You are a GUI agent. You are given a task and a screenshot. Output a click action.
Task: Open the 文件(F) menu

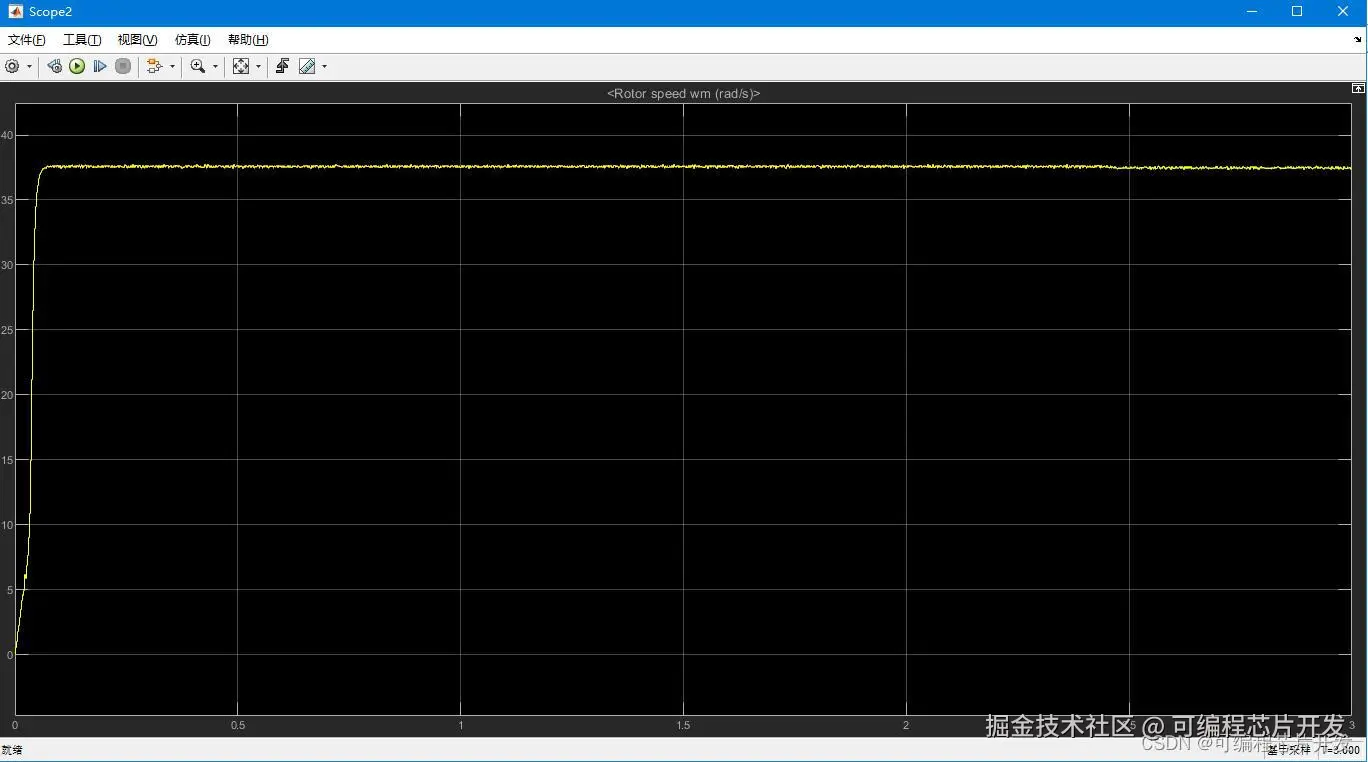tap(27, 40)
